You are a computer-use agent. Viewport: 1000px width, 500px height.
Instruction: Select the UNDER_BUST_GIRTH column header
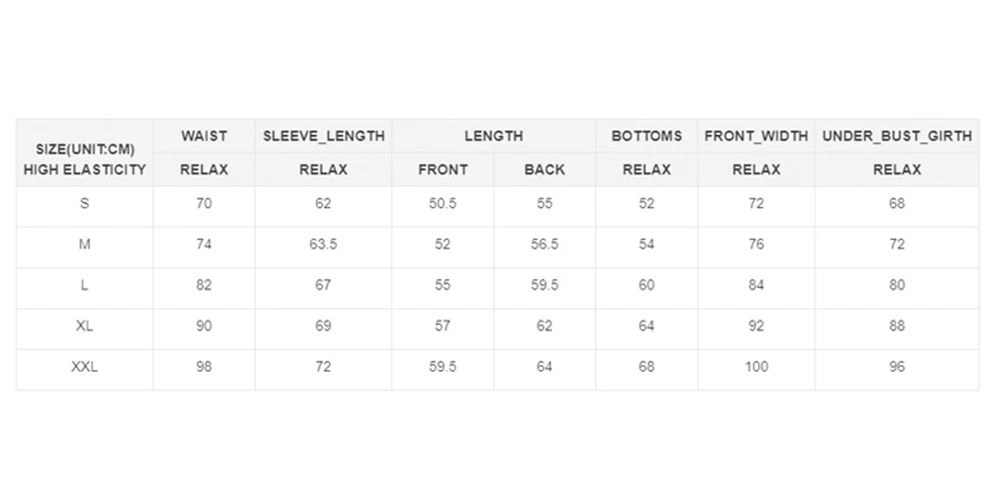(896, 136)
